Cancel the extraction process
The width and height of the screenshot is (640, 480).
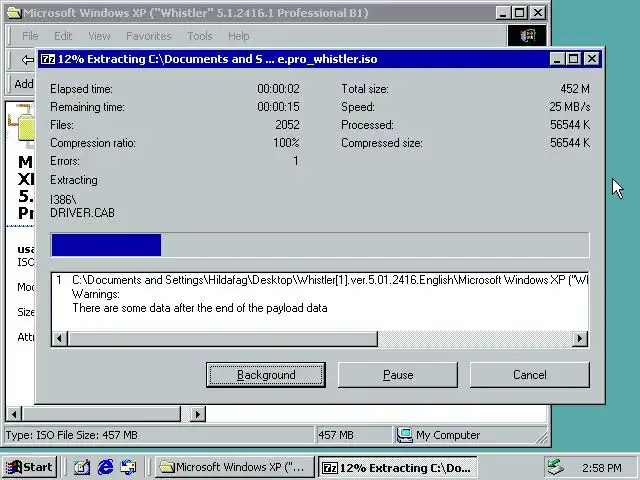coord(529,375)
